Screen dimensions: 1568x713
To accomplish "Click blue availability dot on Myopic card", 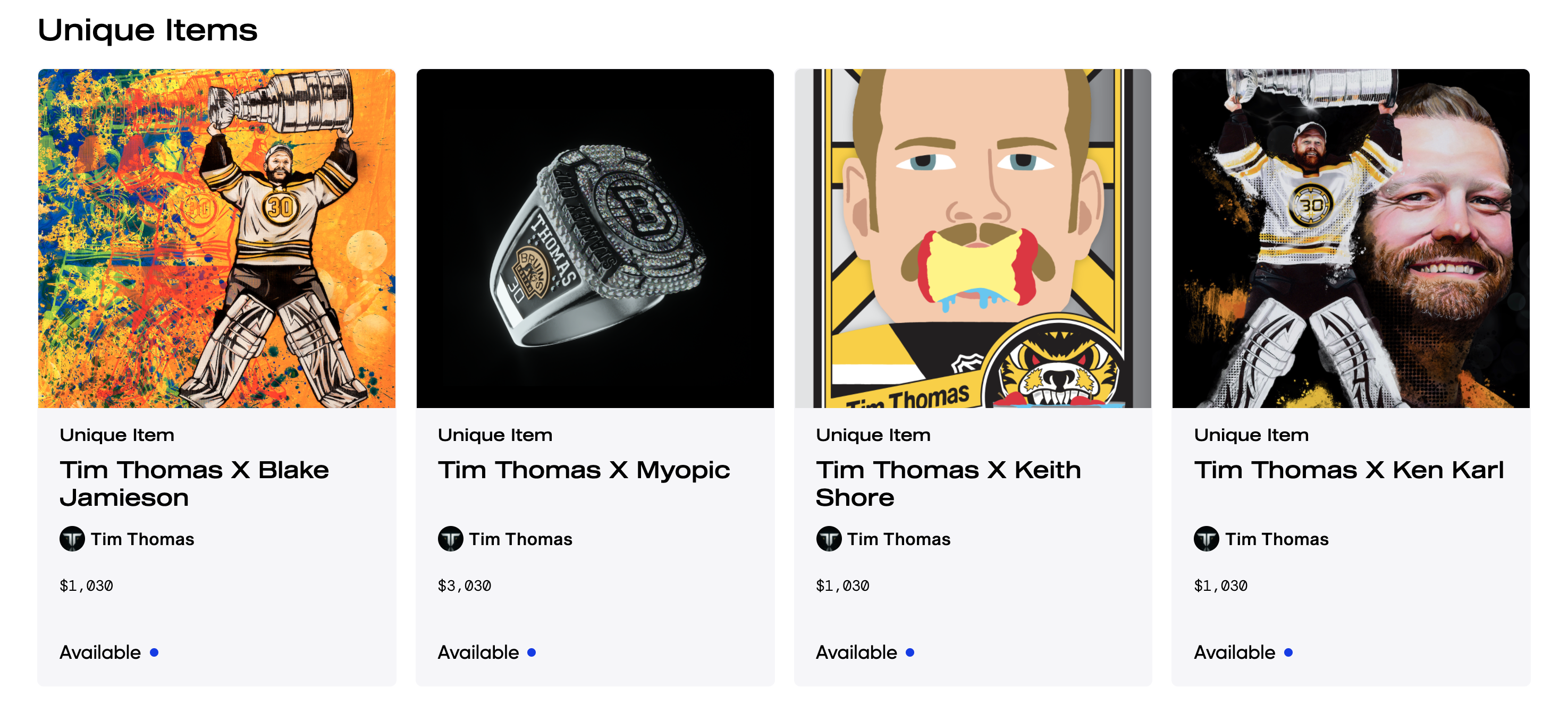I will coord(532,652).
